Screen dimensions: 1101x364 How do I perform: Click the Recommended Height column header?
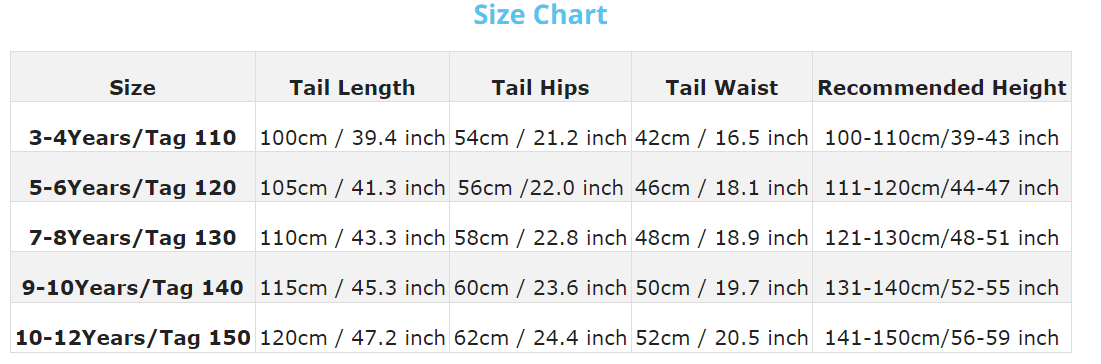pos(942,88)
